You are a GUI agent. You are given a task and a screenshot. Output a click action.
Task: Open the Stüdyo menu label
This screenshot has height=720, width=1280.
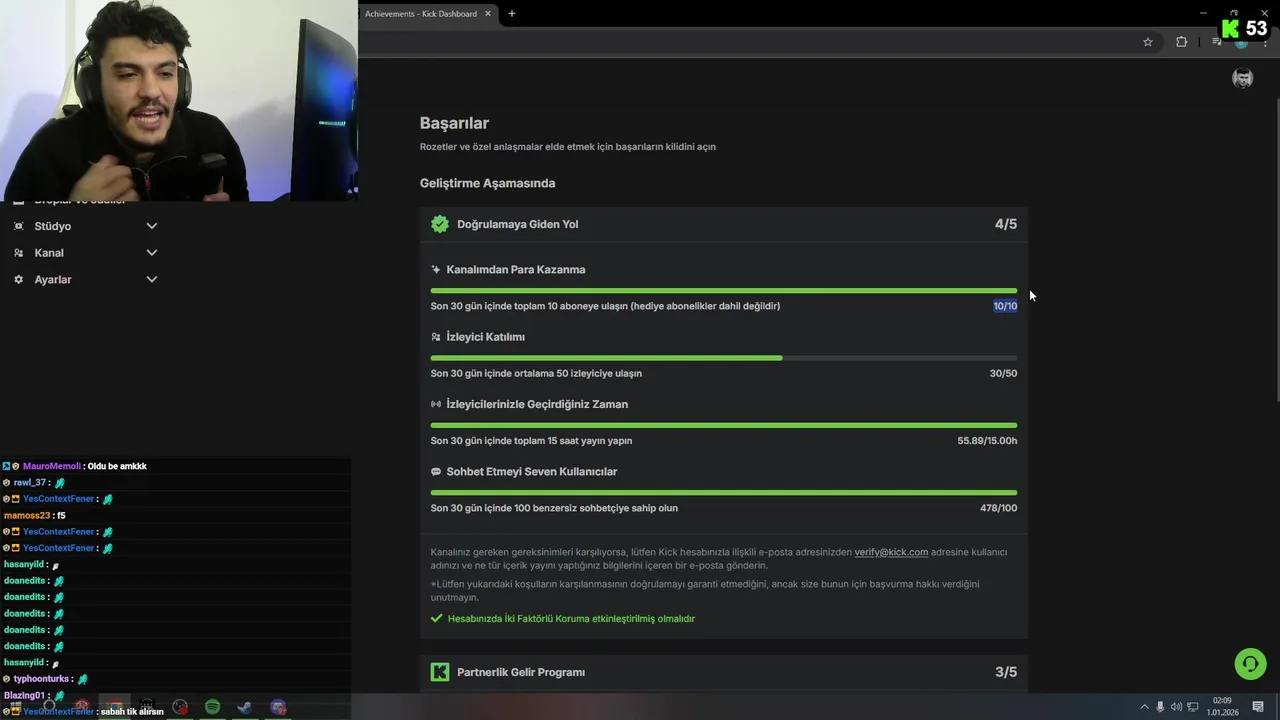[53, 226]
